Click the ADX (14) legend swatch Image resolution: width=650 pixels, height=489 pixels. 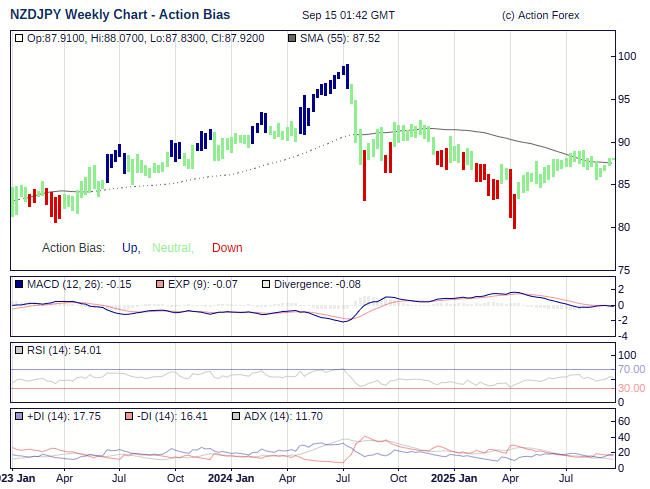[x=236, y=416]
